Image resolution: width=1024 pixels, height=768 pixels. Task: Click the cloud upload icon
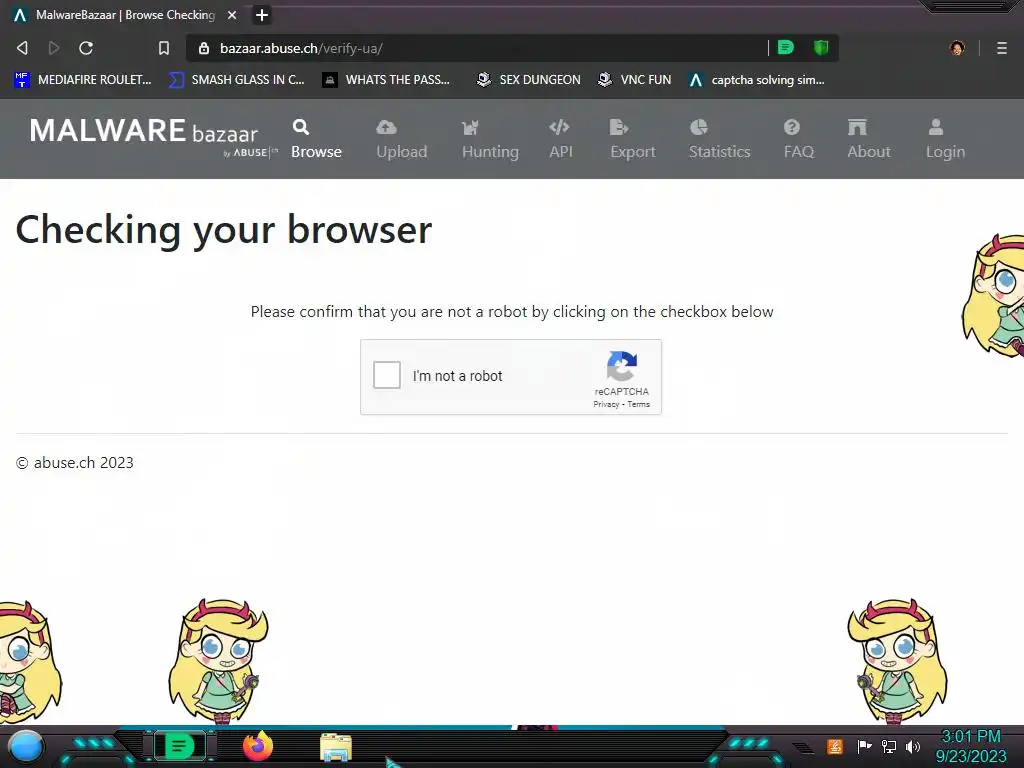387,127
